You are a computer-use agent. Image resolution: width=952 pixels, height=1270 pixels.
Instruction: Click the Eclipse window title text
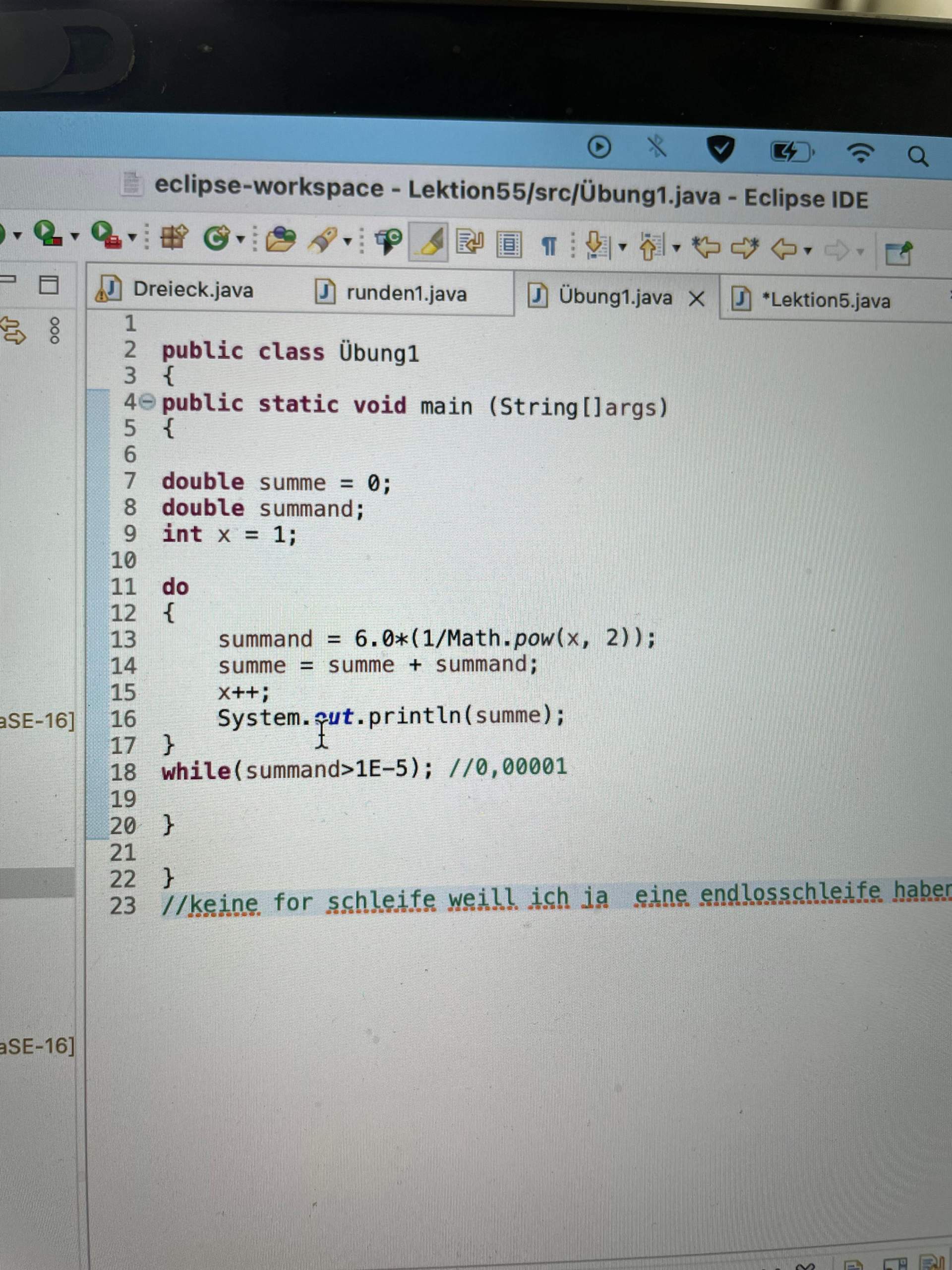click(x=511, y=192)
